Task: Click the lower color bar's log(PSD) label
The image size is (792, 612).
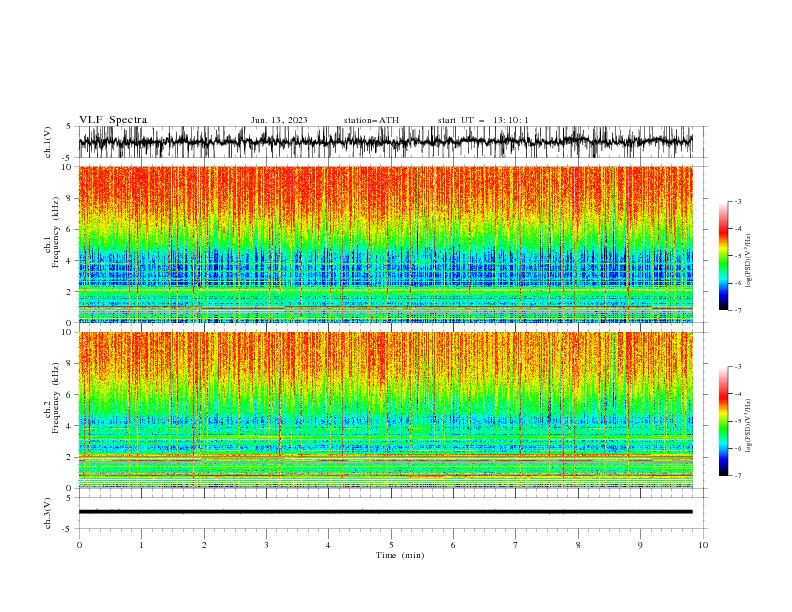Action: pyautogui.click(x=748, y=426)
